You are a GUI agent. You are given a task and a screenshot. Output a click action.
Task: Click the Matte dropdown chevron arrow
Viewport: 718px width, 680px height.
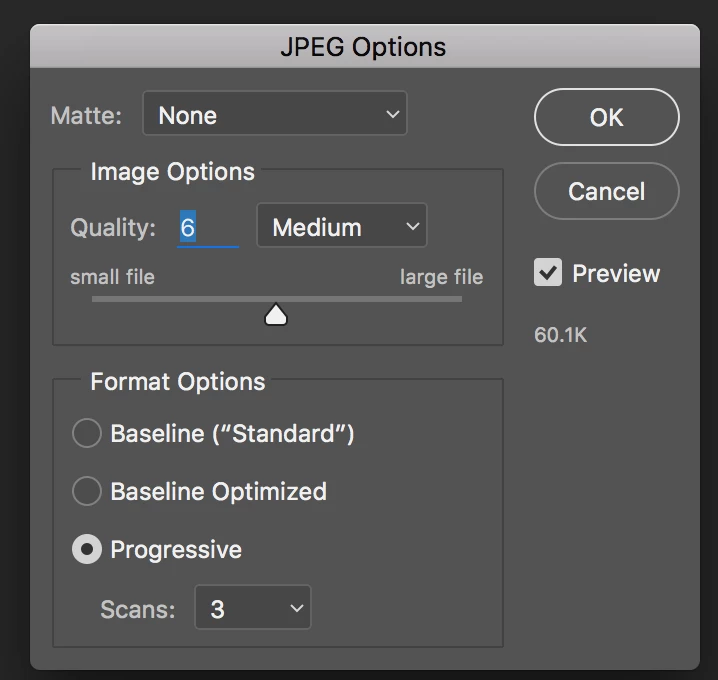coord(392,115)
